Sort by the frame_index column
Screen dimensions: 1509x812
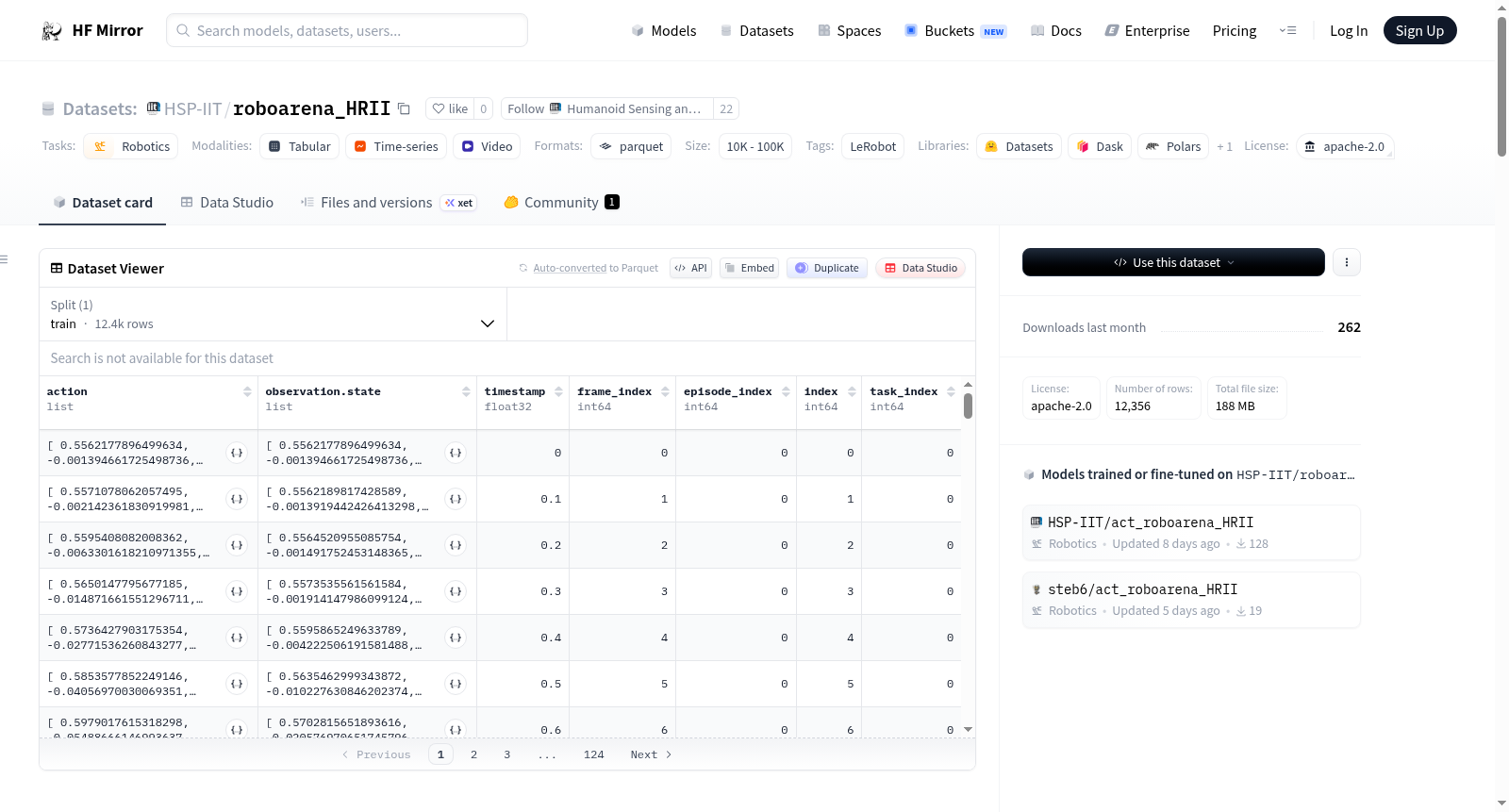click(665, 391)
